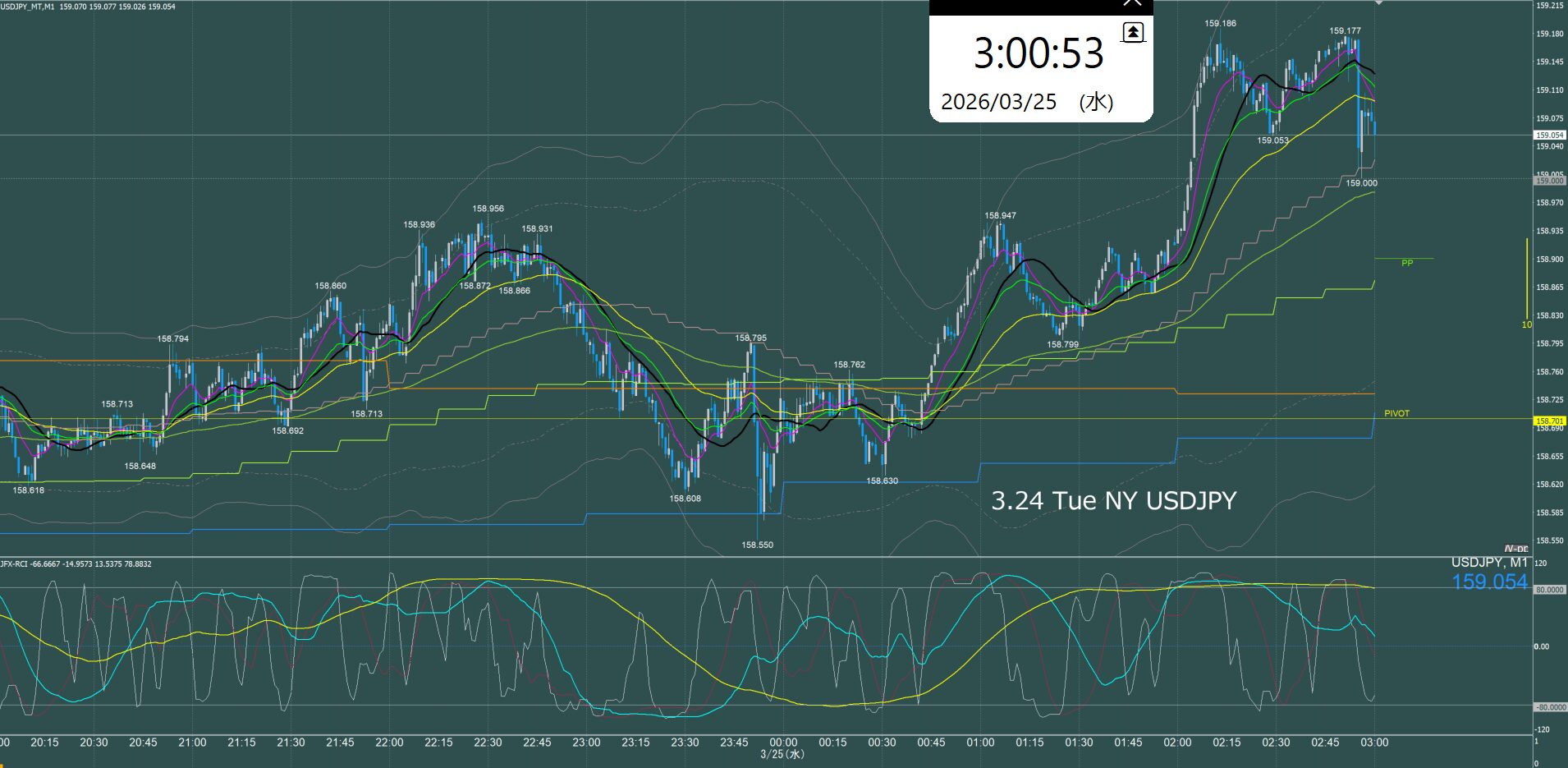The image size is (1568, 768).
Task: Select the gray 159.000 price tag
Action: coord(1549,181)
